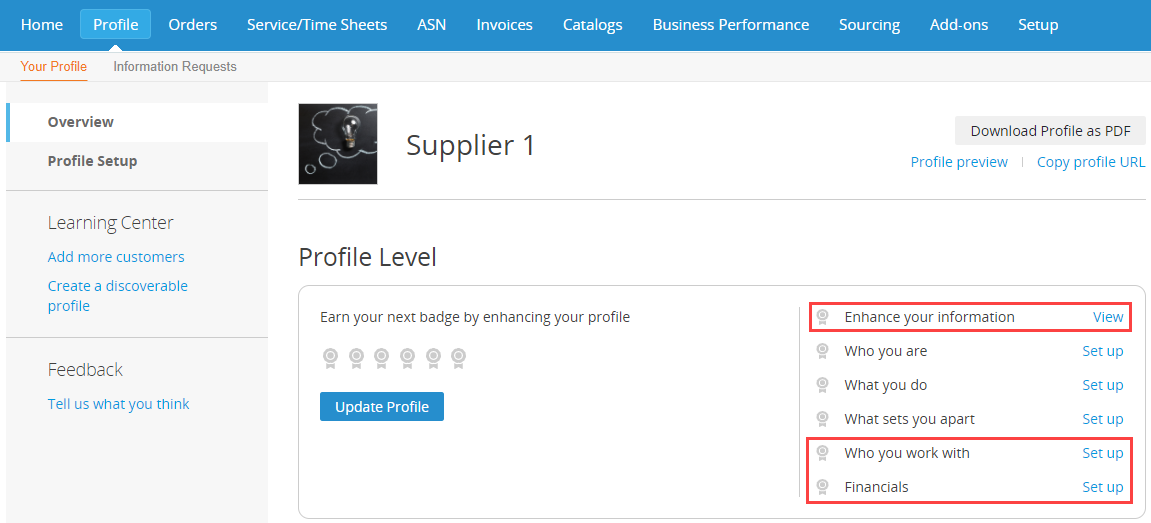The width and height of the screenshot is (1151, 523).
Task: Click the badge icon beside Enhance your information
Action: tap(823, 317)
